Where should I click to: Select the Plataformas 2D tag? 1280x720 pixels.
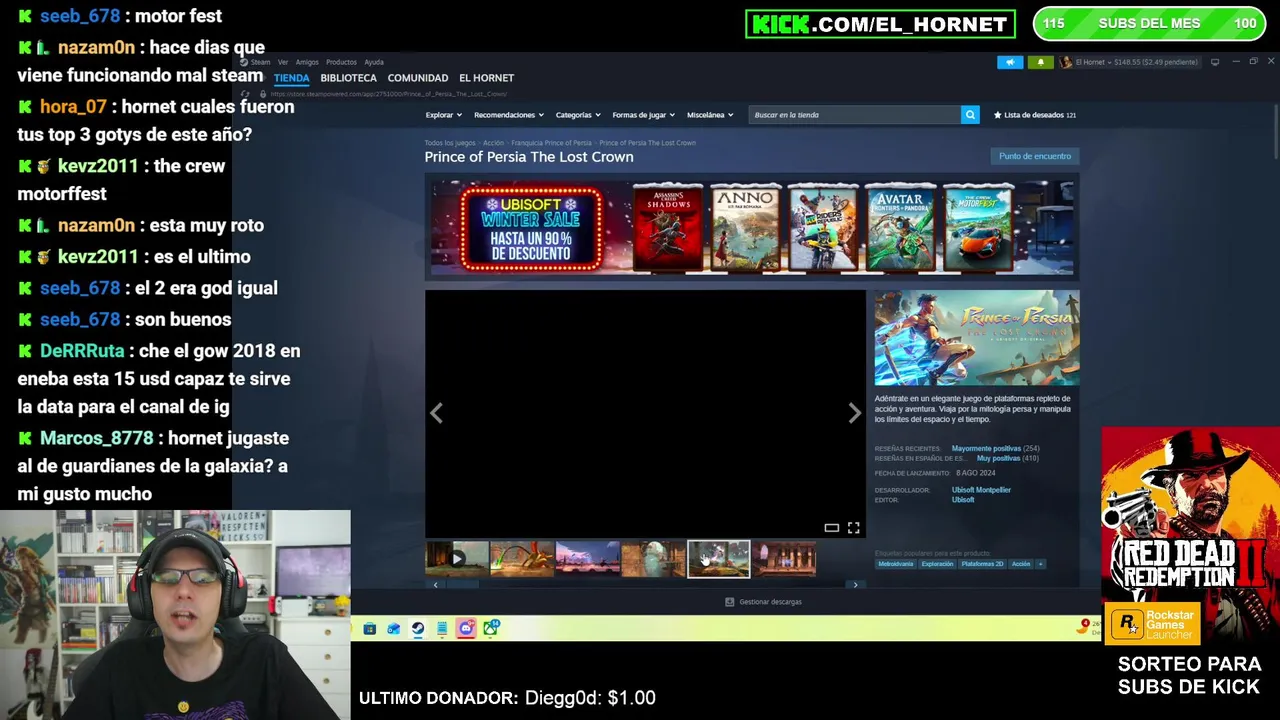coord(982,564)
